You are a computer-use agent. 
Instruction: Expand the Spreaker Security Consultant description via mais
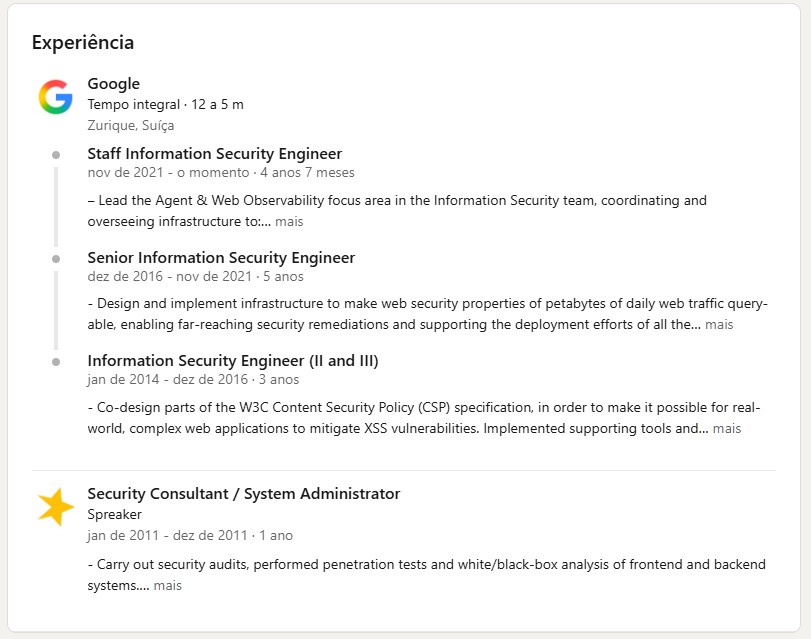click(x=168, y=585)
